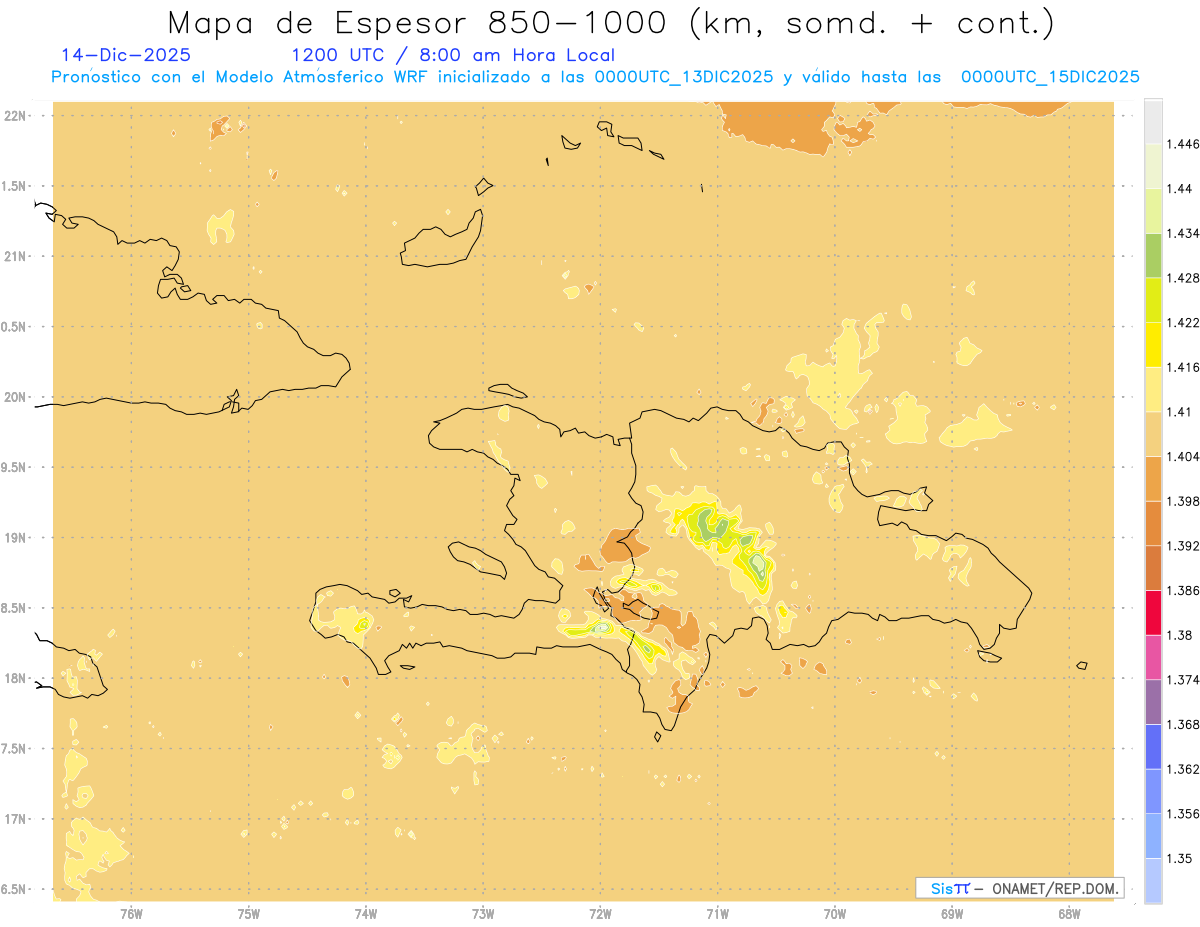Click the '21N' latitude label
This screenshot has width=1200, height=927.
click(x=15, y=256)
